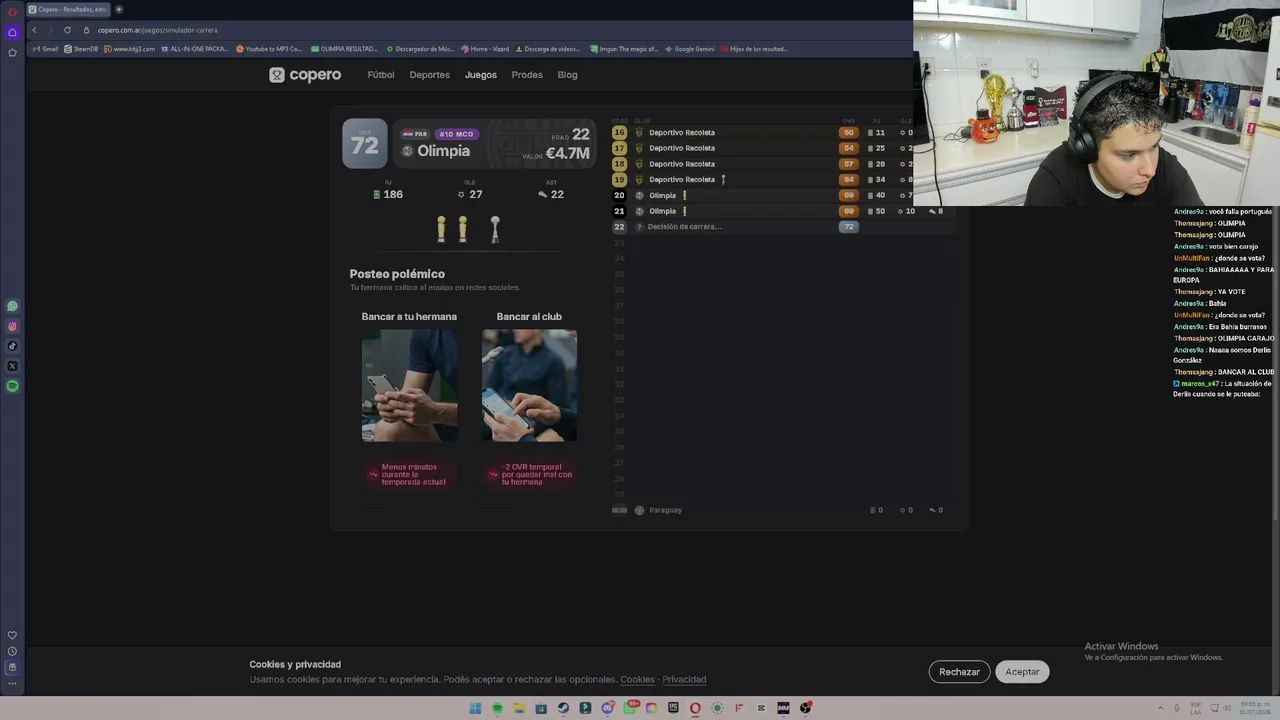This screenshot has height=720, width=1280.
Task: Open WhatsApp in the Opera sidebar
Action: pos(12,306)
